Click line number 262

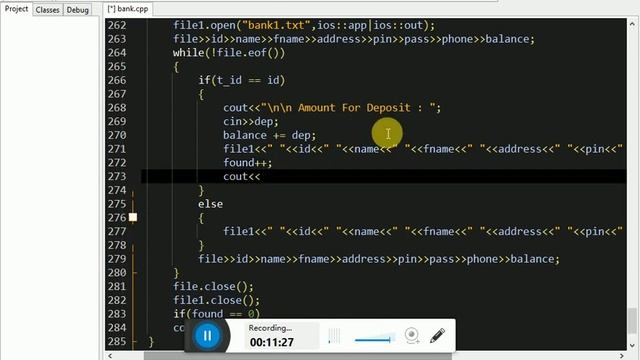tap(117, 25)
